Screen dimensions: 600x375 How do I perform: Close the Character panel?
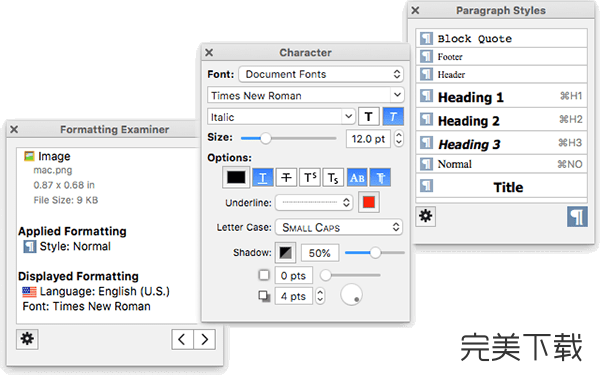tap(209, 52)
